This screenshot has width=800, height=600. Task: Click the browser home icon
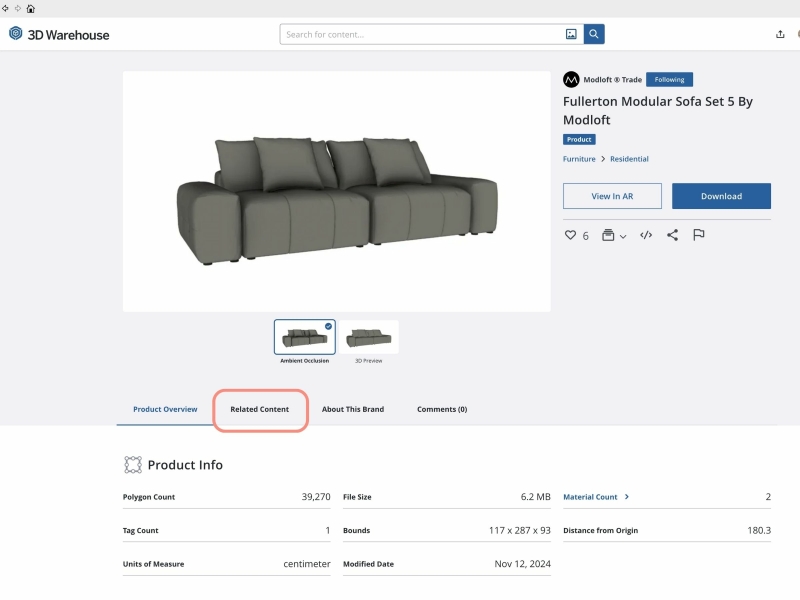click(x=31, y=9)
